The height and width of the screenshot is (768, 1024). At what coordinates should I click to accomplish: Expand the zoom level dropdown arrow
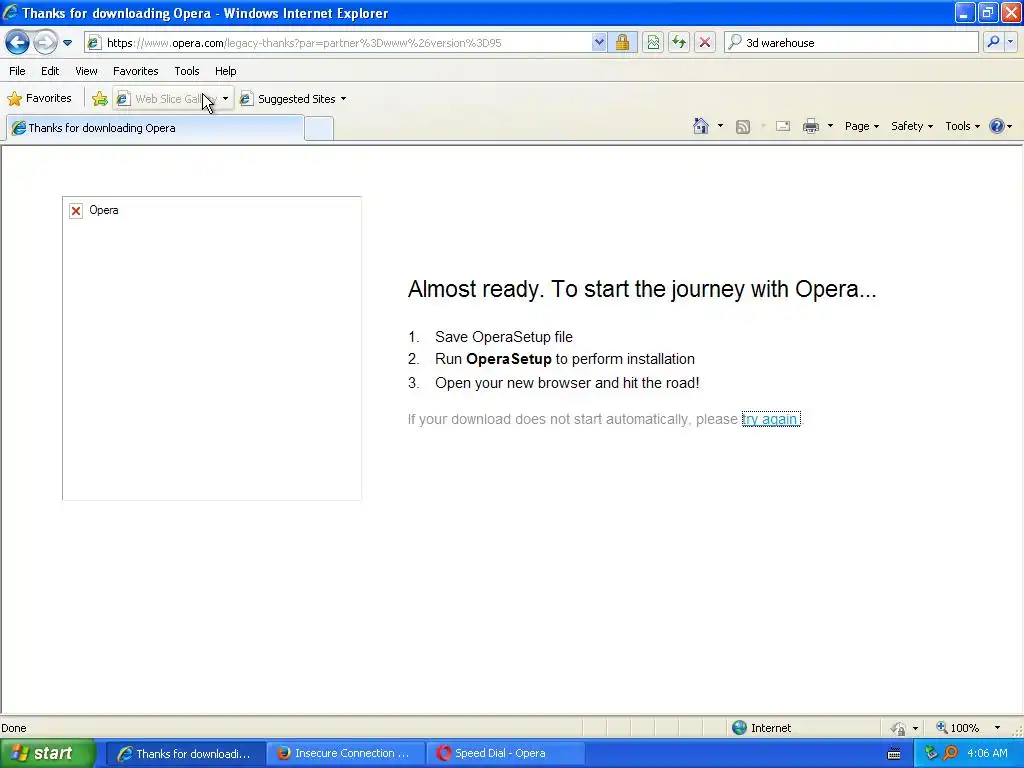pyautogui.click(x=997, y=728)
